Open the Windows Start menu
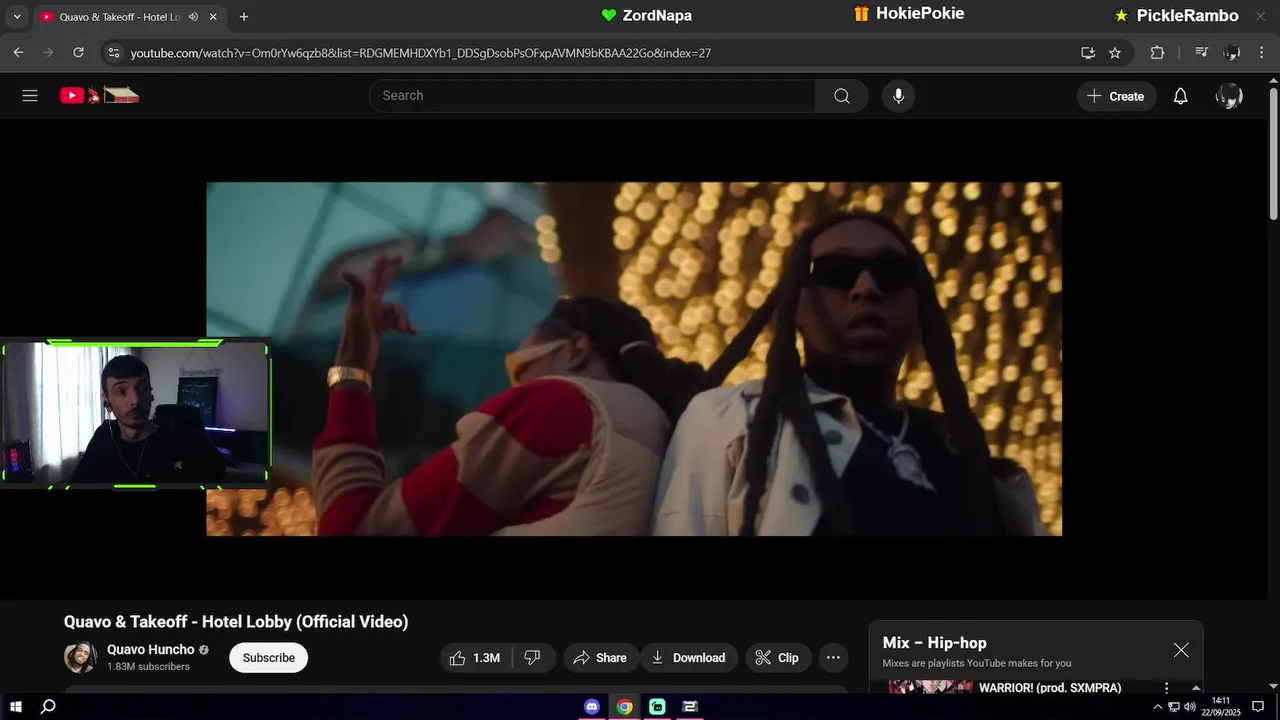 click(16, 707)
